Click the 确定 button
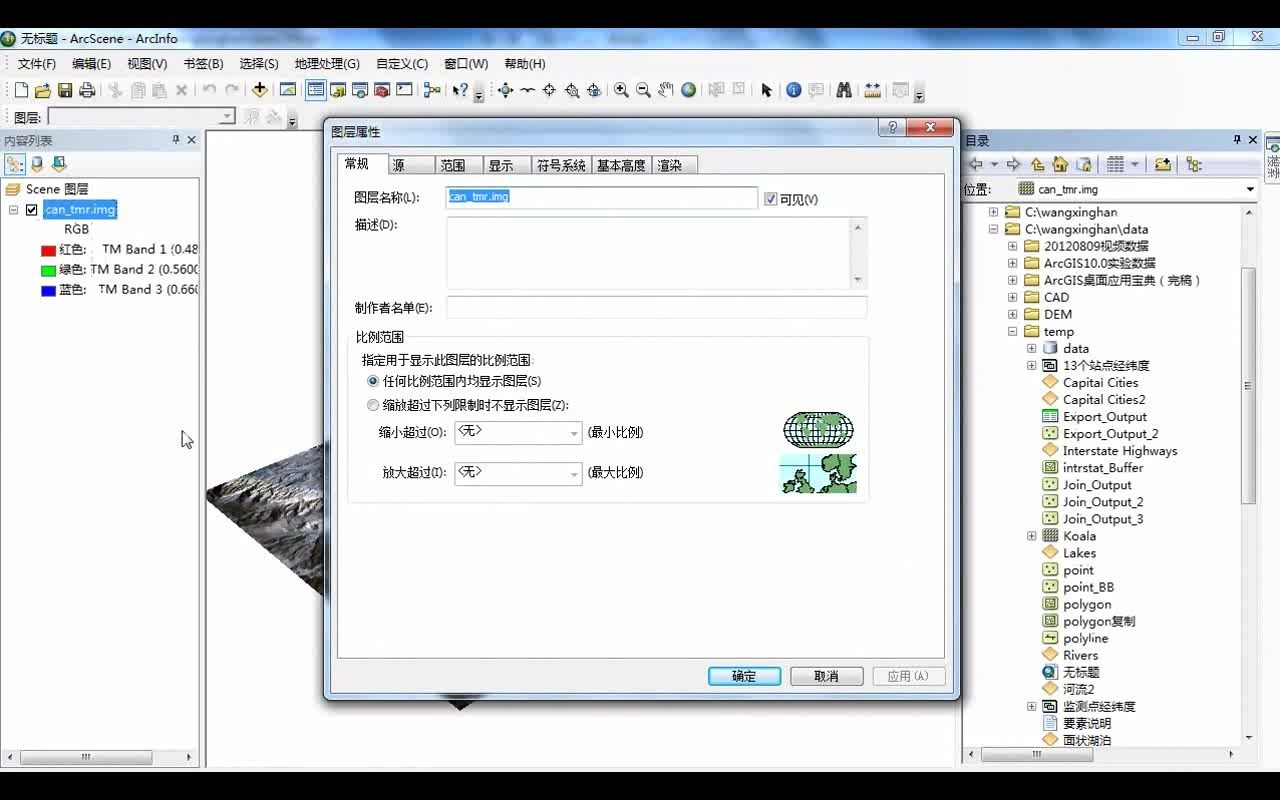 pyautogui.click(x=744, y=675)
